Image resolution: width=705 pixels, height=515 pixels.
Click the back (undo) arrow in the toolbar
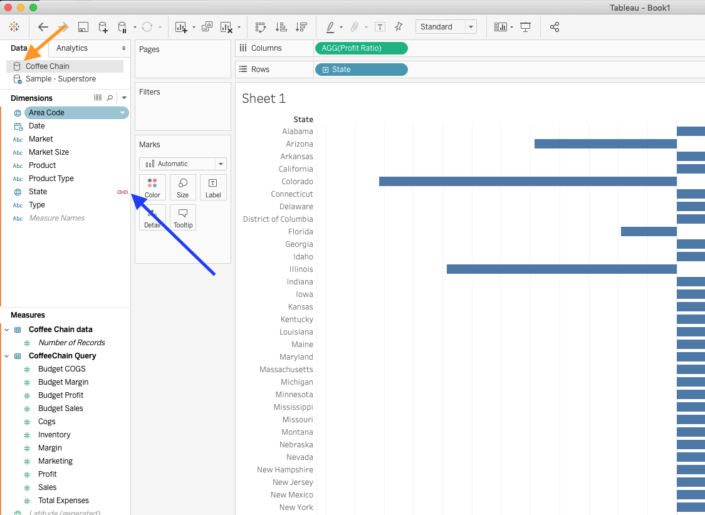point(43,27)
